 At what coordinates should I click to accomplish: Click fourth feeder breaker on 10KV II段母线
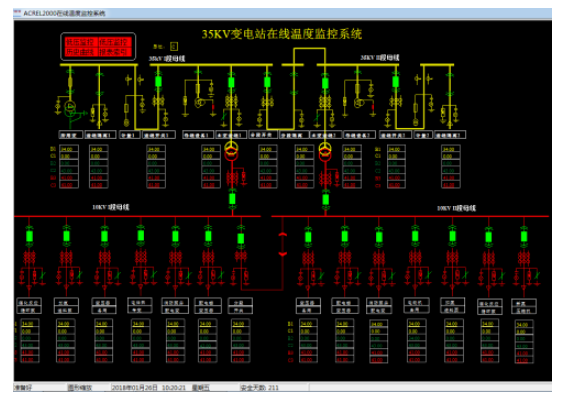click(x=415, y=236)
